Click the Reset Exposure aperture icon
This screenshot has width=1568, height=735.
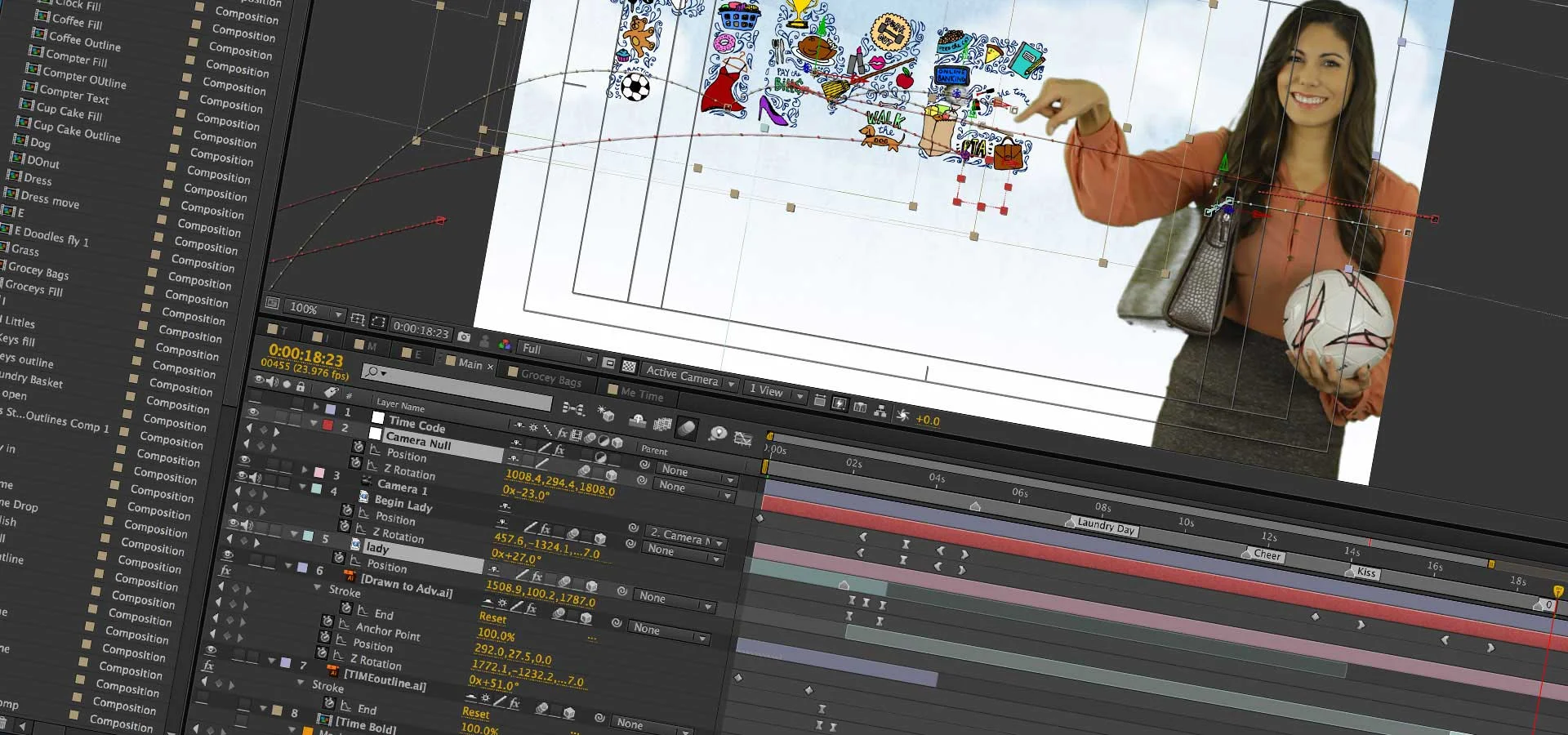point(902,415)
